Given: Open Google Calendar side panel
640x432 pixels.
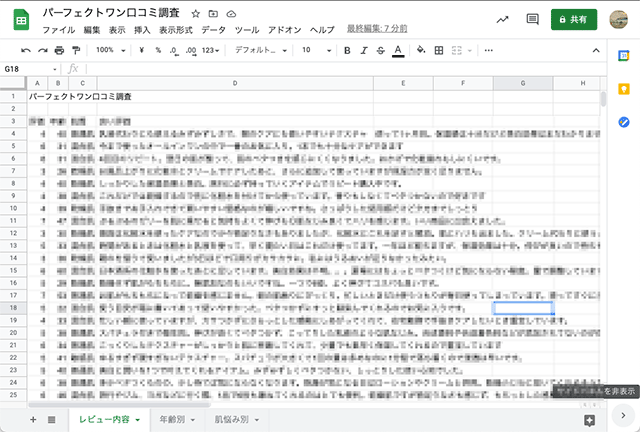Looking at the screenshot, I should (623, 56).
